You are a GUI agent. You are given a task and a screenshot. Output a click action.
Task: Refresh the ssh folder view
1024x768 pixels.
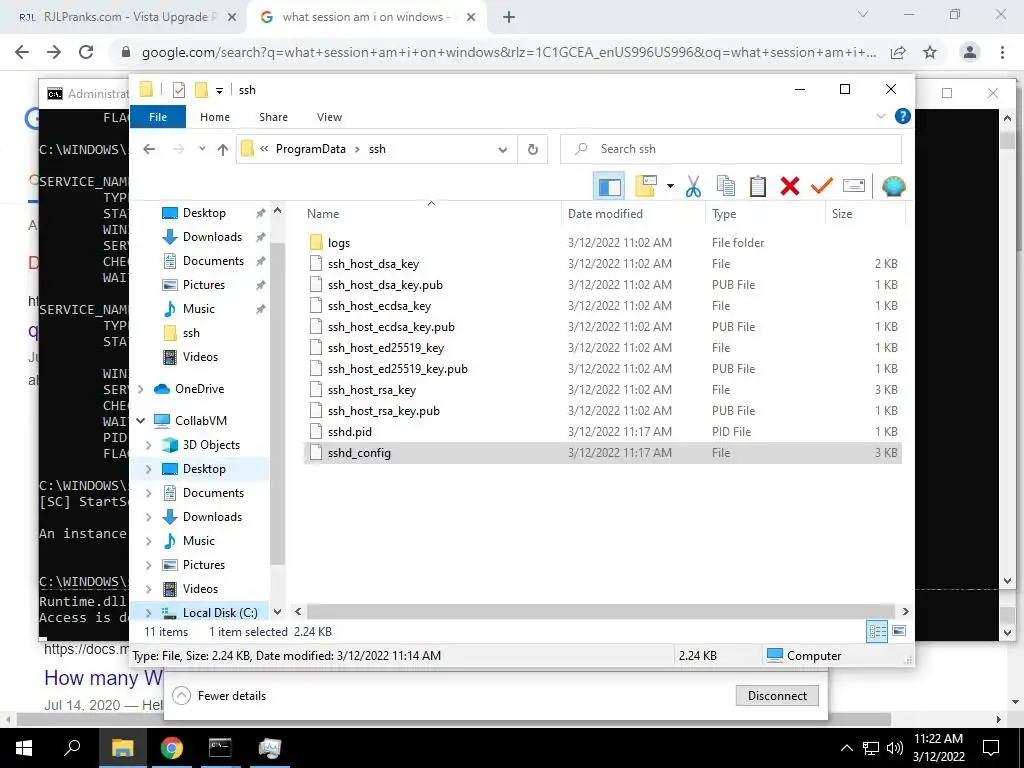[x=533, y=150]
